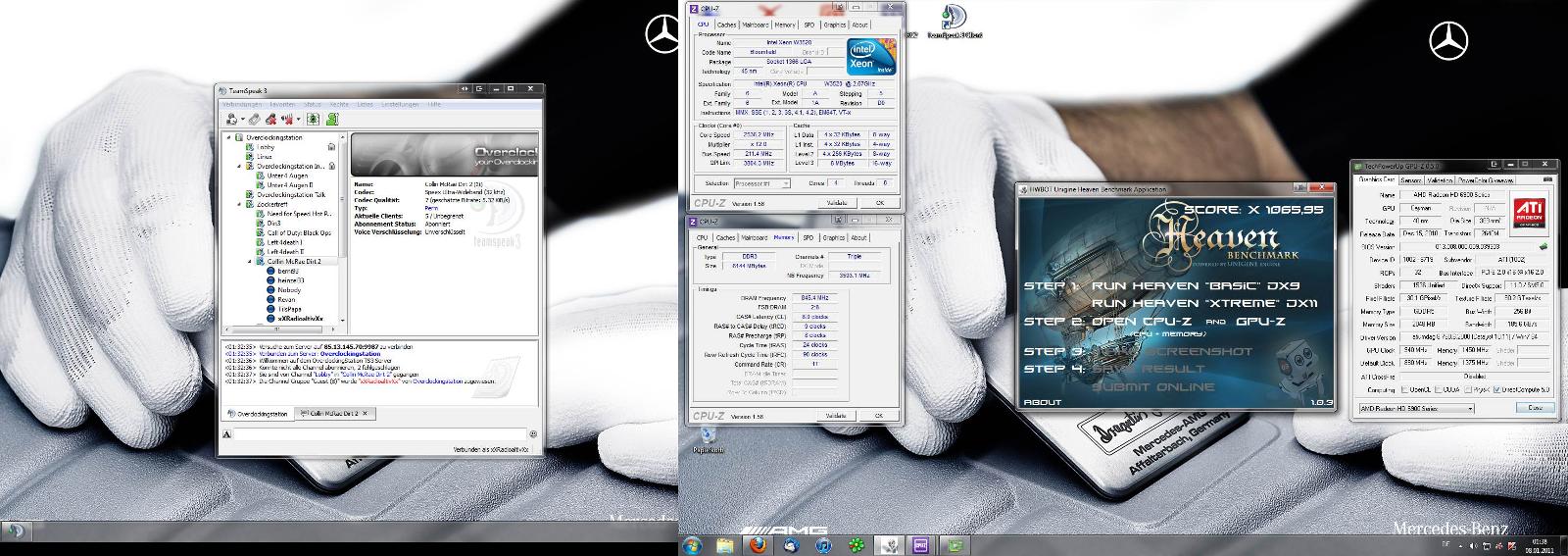The height and width of the screenshot is (556, 1568).
Task: Click the taskbar clock showing the date
Action: tap(1540, 544)
